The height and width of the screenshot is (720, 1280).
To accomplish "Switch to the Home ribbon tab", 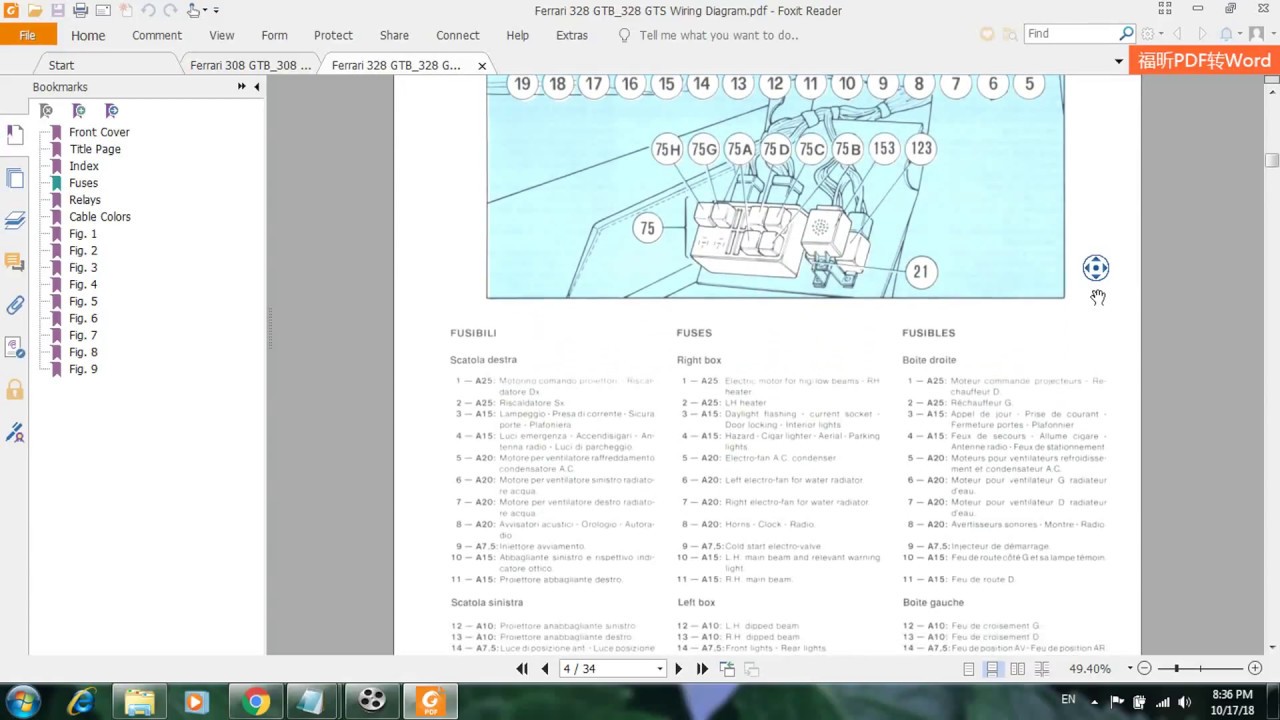I will click(88, 35).
